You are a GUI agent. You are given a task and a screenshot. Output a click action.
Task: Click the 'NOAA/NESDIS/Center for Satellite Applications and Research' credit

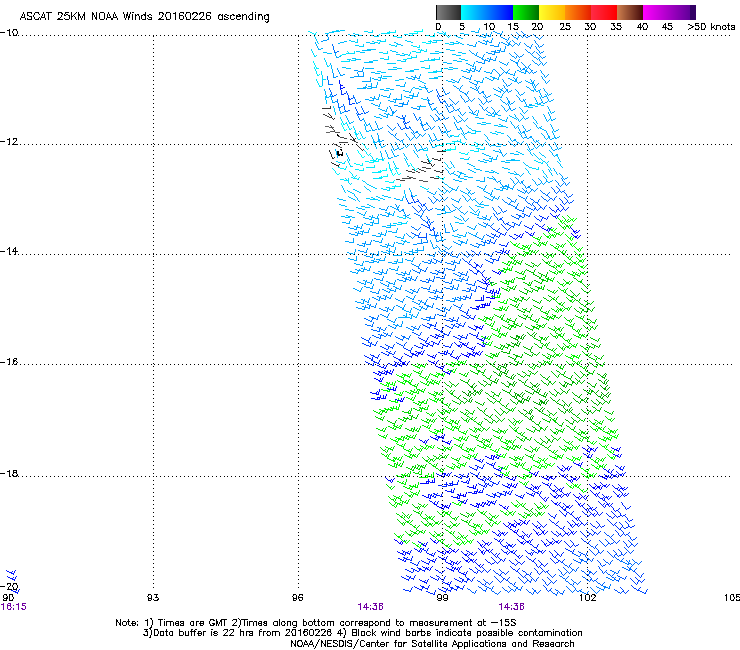click(x=432, y=644)
